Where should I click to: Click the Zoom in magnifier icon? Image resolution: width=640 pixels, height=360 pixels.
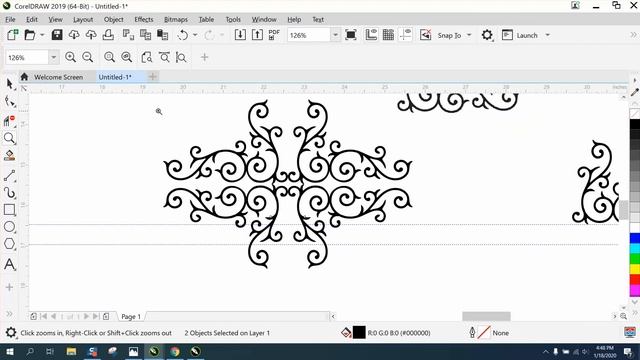(x=70, y=57)
